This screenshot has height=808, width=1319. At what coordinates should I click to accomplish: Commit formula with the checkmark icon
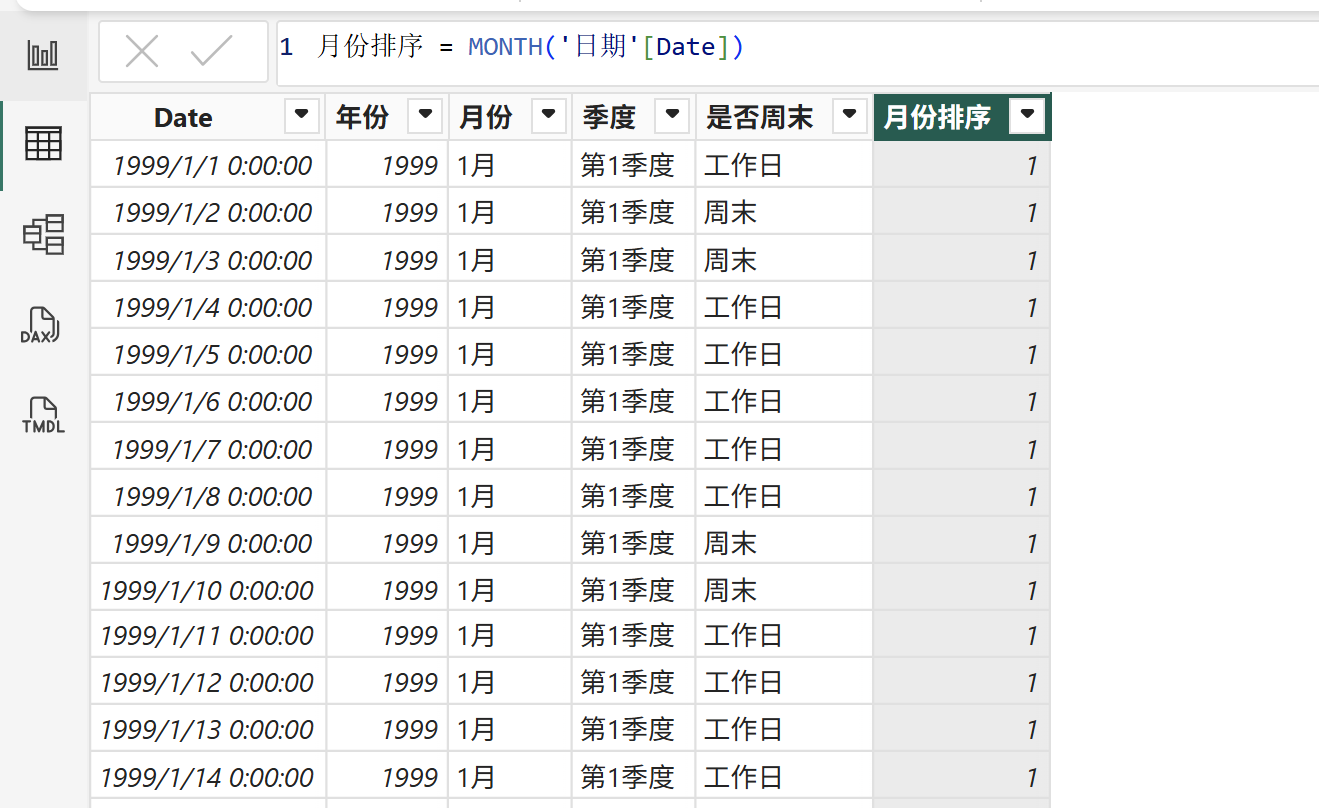211,51
